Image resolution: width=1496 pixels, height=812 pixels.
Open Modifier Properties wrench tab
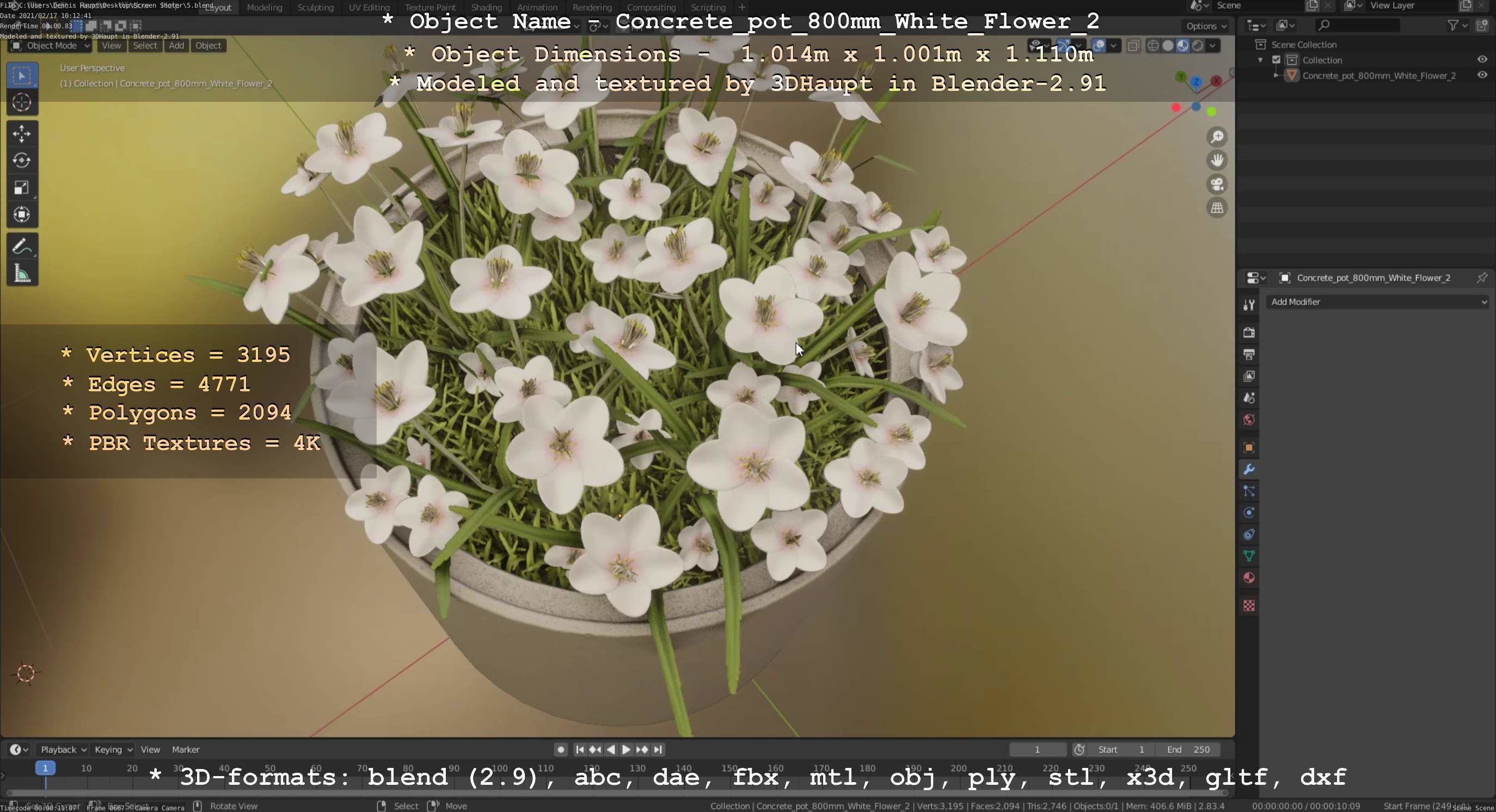(x=1249, y=470)
